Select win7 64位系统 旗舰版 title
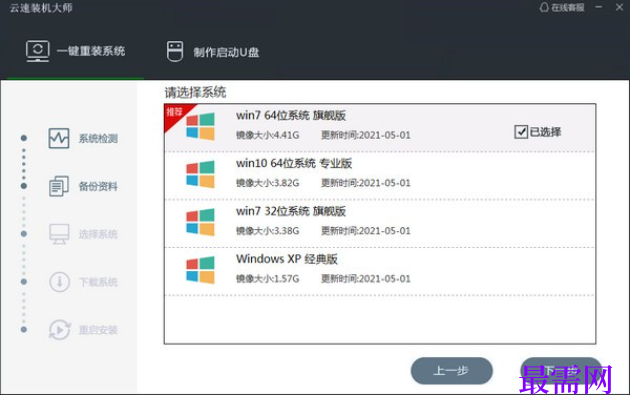631x411 pixels. click(291, 116)
